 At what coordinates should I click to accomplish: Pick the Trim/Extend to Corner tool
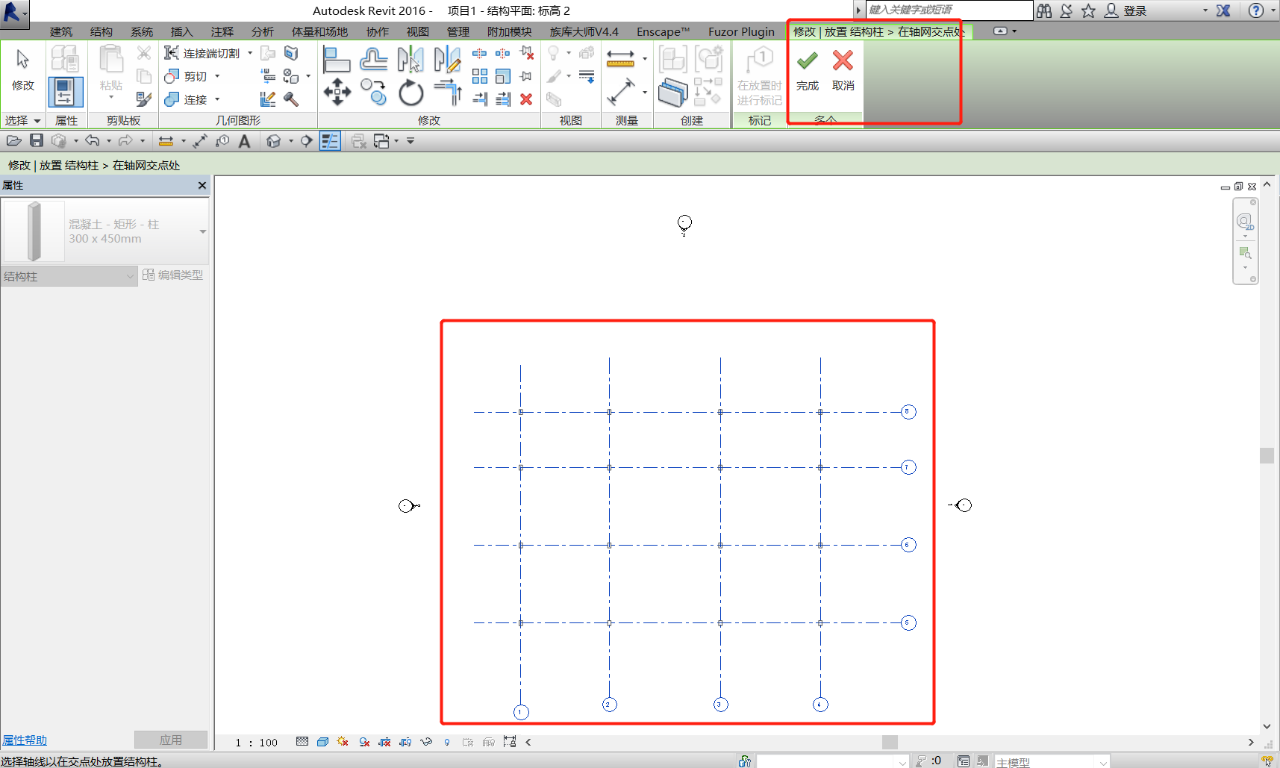447,93
